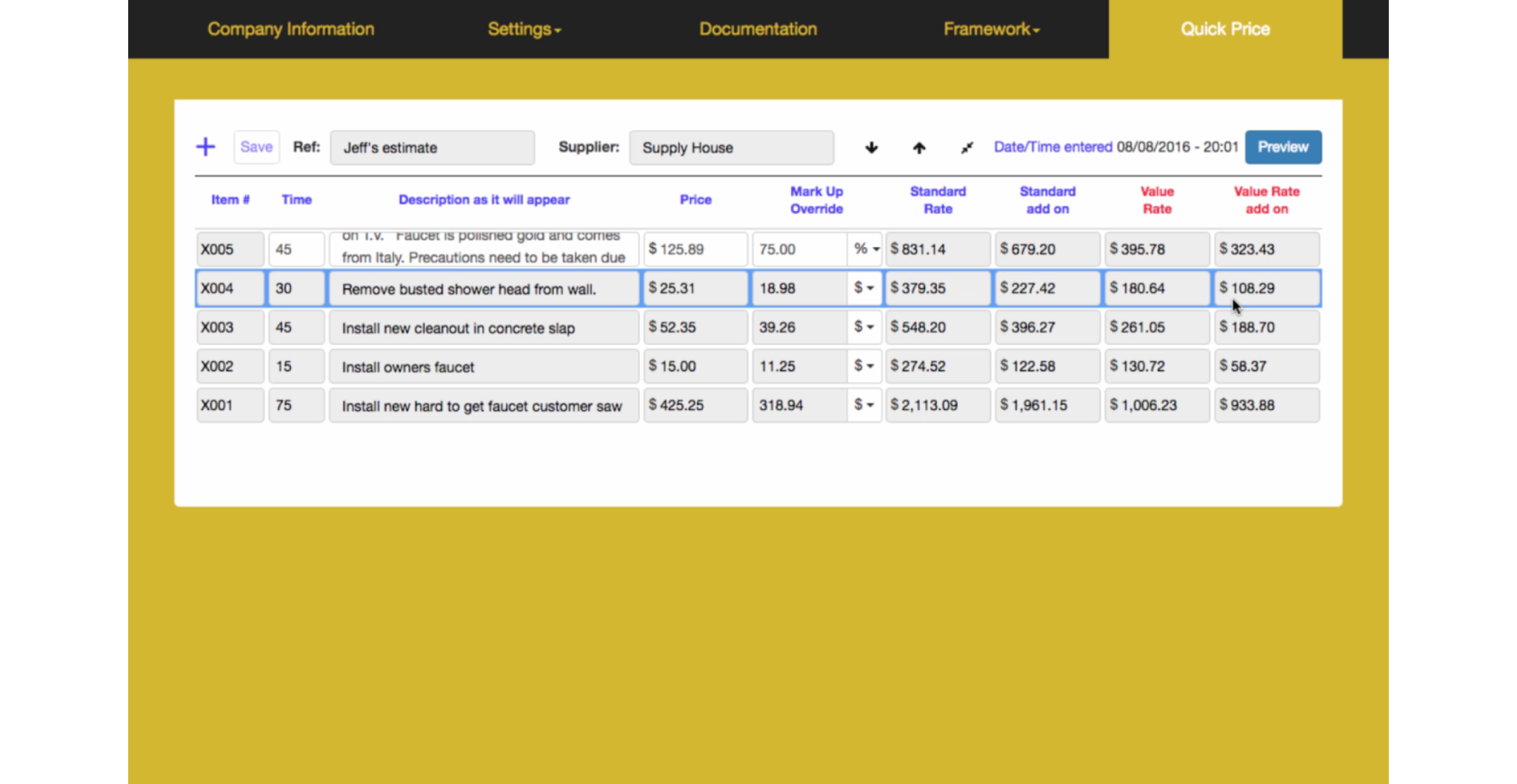The height and width of the screenshot is (784, 1517).
Task: Click the downward arrow icon beside Supplier
Action: 871,147
